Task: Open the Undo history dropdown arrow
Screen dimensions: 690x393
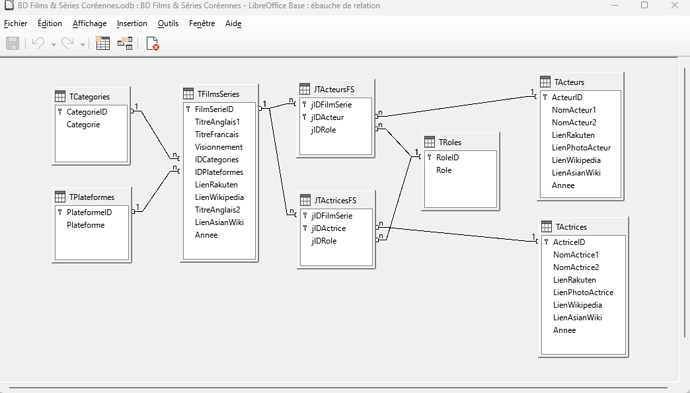Action: pyautogui.click(x=53, y=44)
